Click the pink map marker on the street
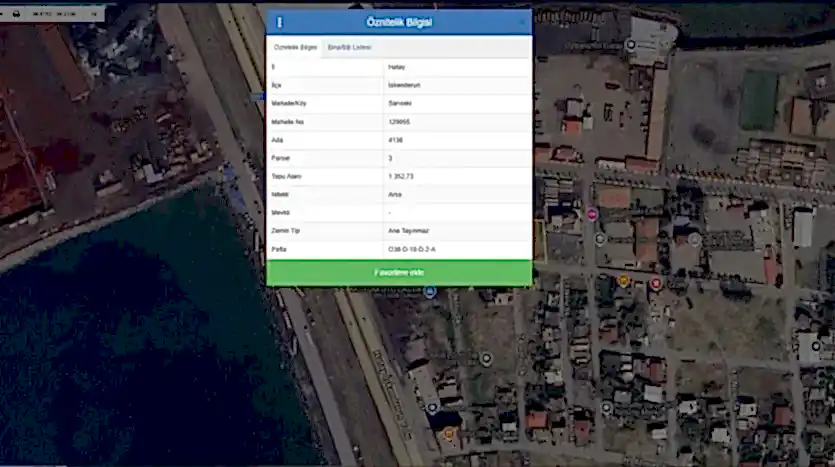The image size is (835, 467). tap(592, 214)
